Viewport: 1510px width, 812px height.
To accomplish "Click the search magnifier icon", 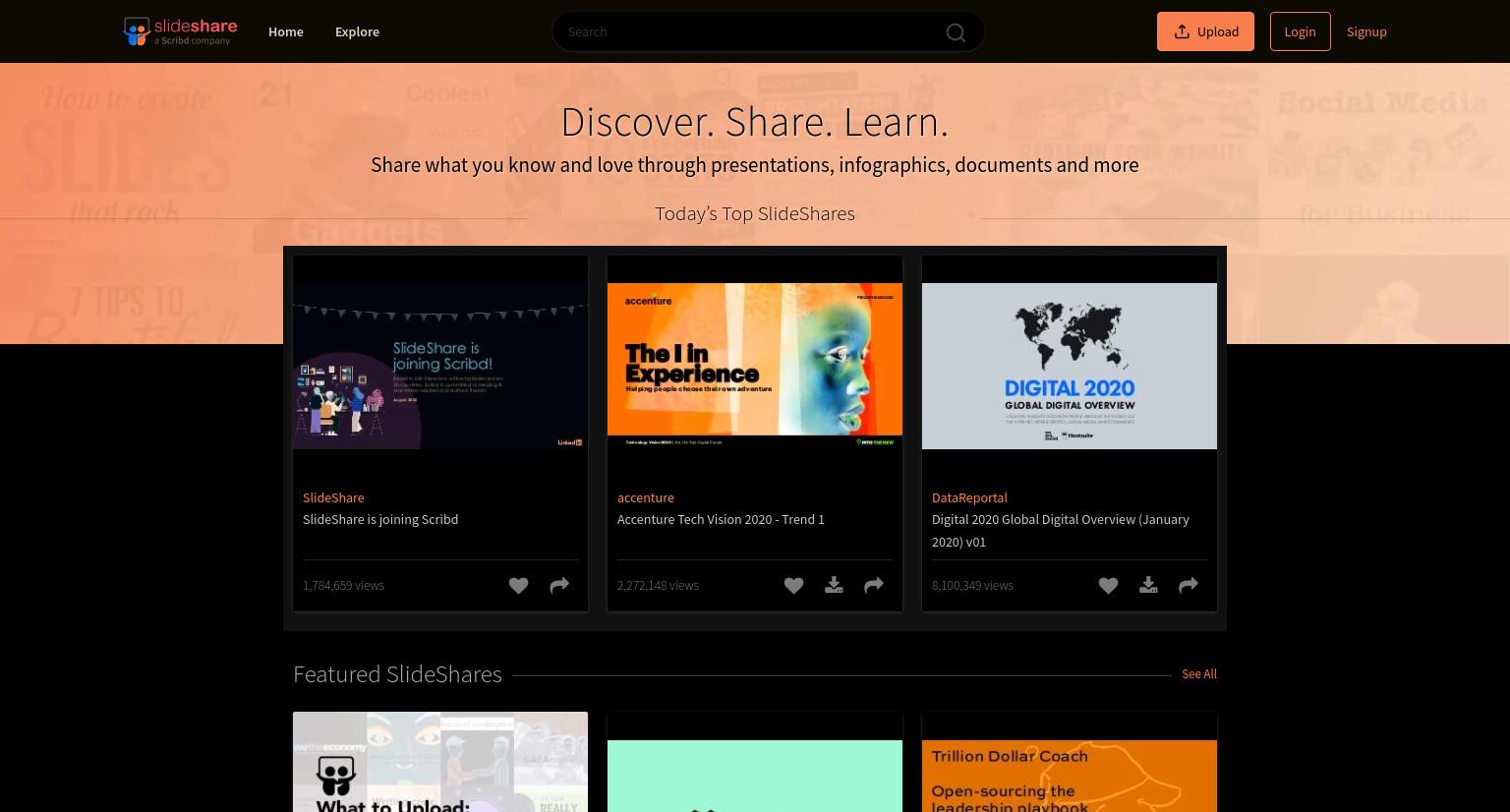I will (956, 32).
